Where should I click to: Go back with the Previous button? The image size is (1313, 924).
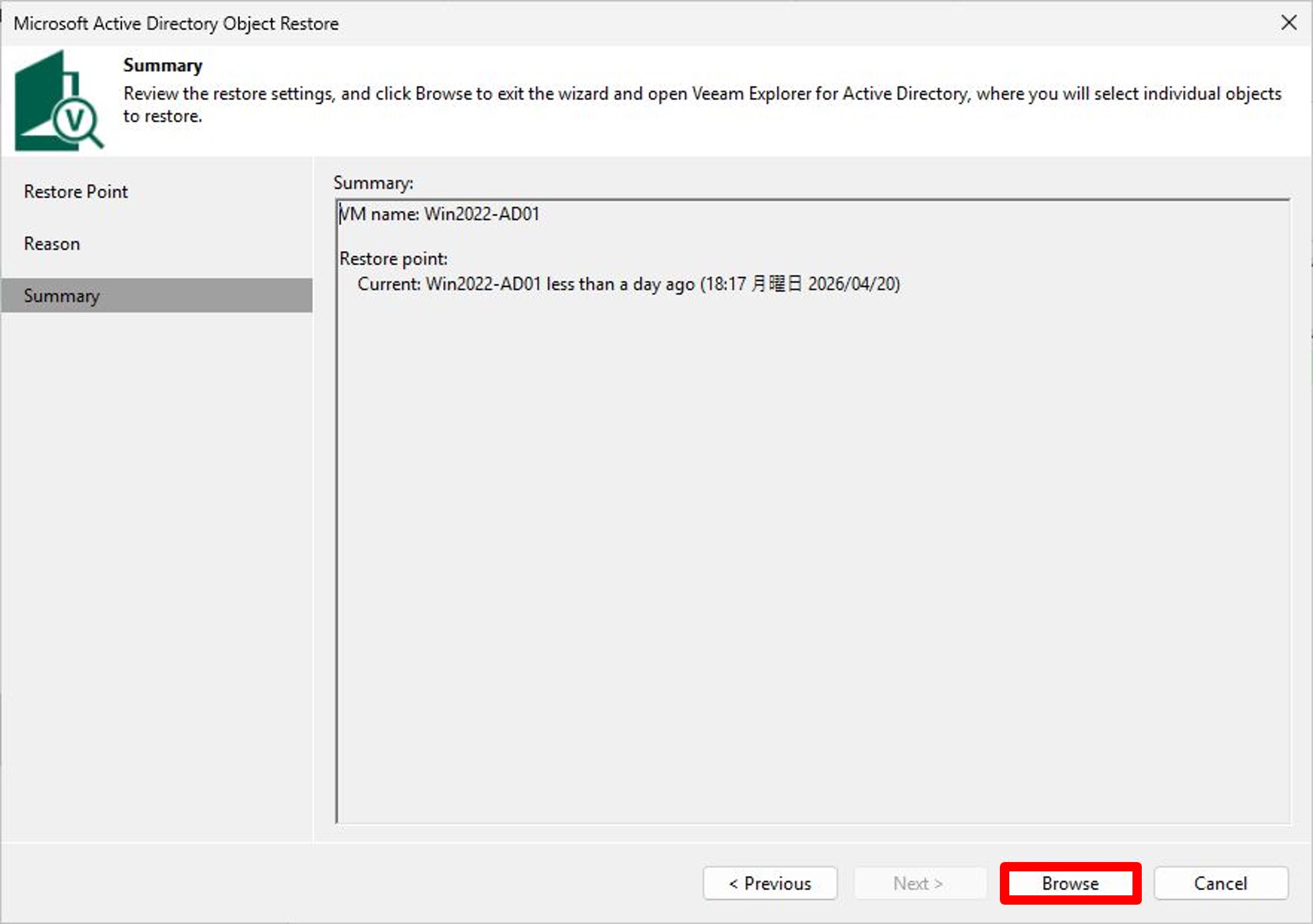(770, 883)
